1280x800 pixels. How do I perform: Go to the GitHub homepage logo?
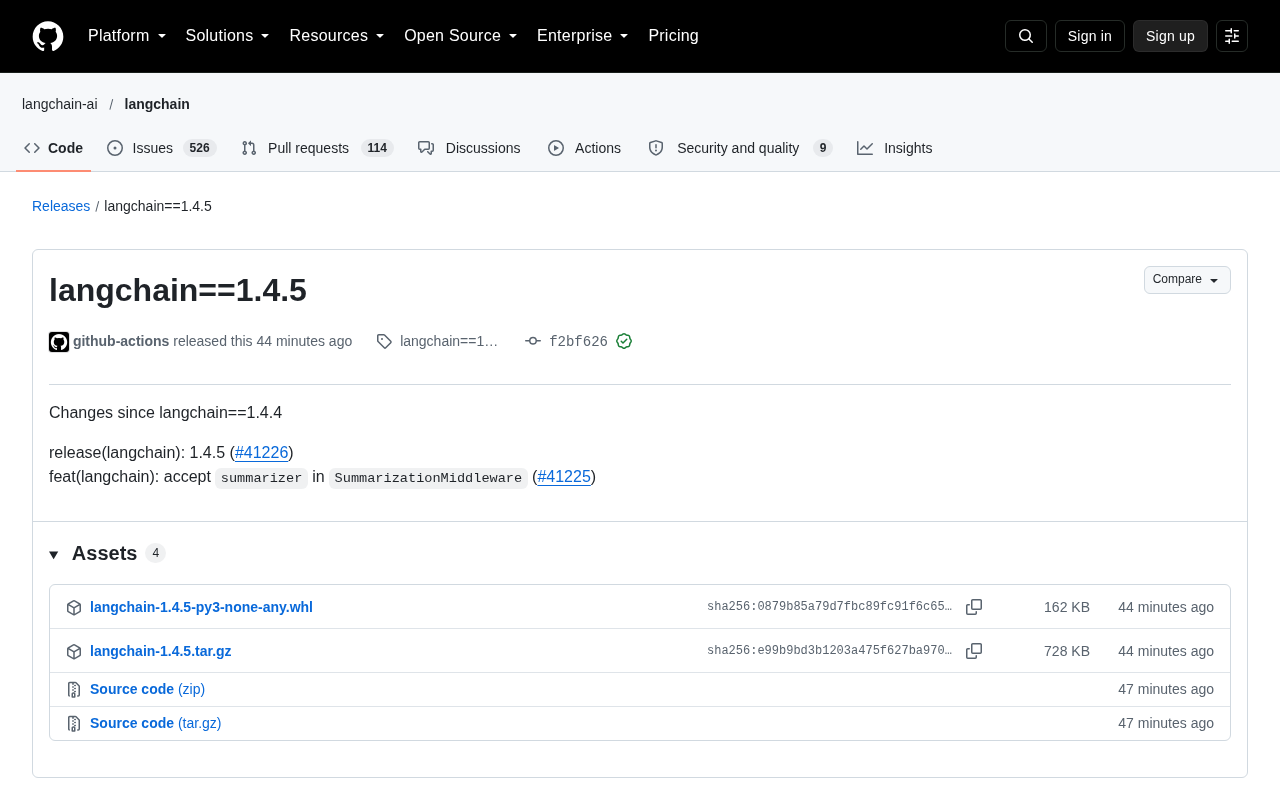(x=48, y=36)
